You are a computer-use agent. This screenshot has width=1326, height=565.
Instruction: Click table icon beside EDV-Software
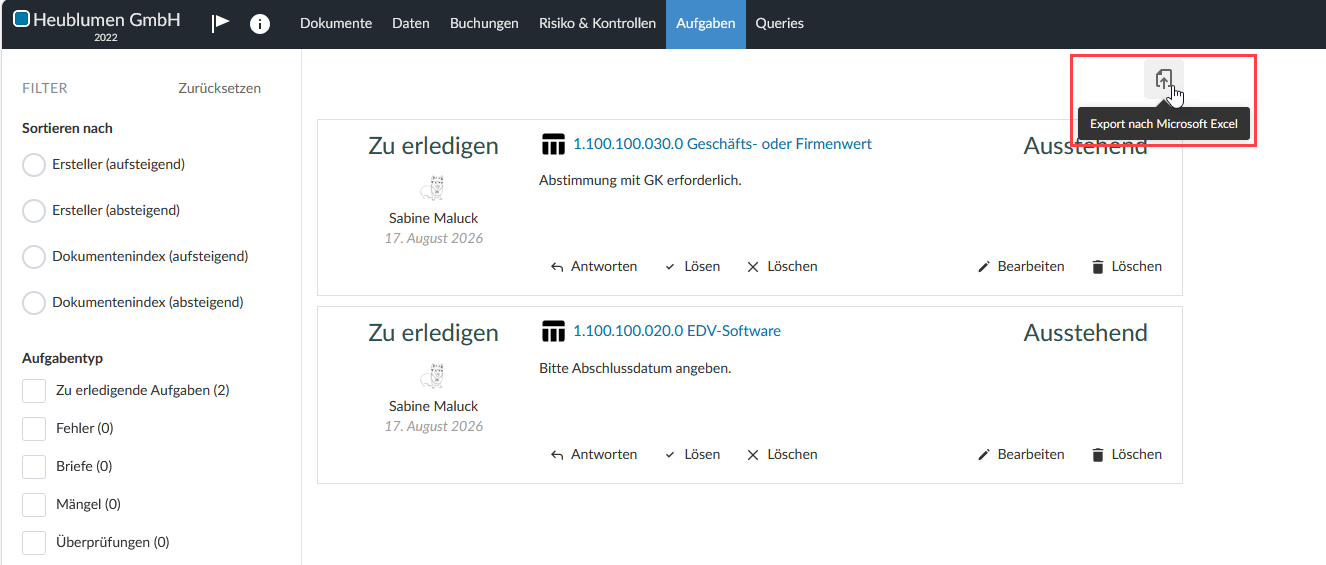pos(553,331)
